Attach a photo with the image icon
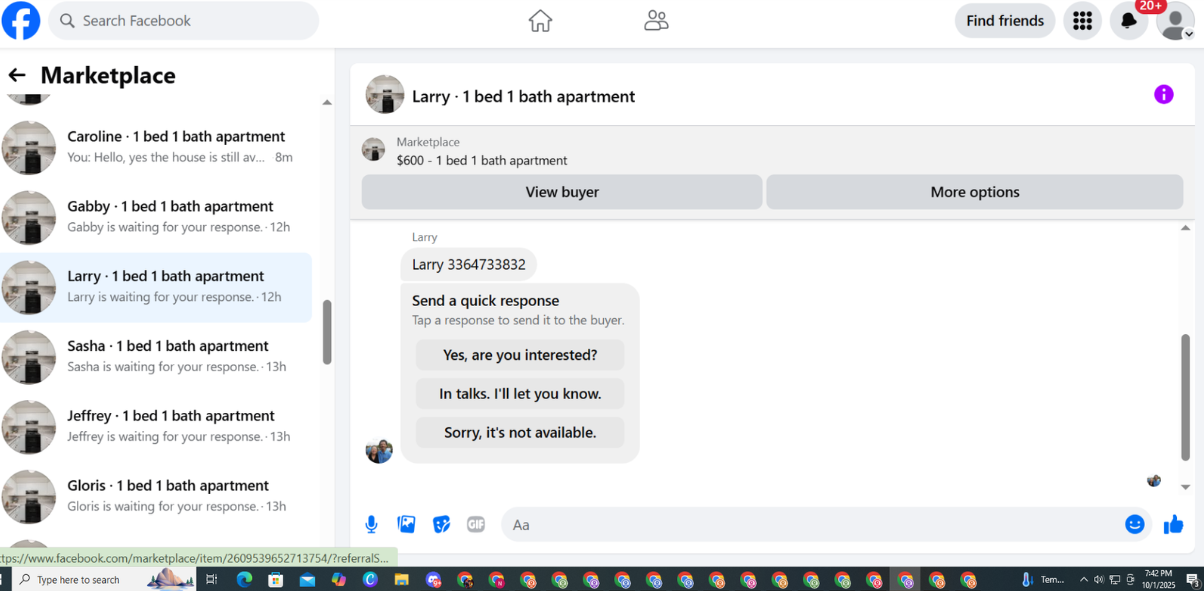1204x591 pixels. tap(406, 524)
